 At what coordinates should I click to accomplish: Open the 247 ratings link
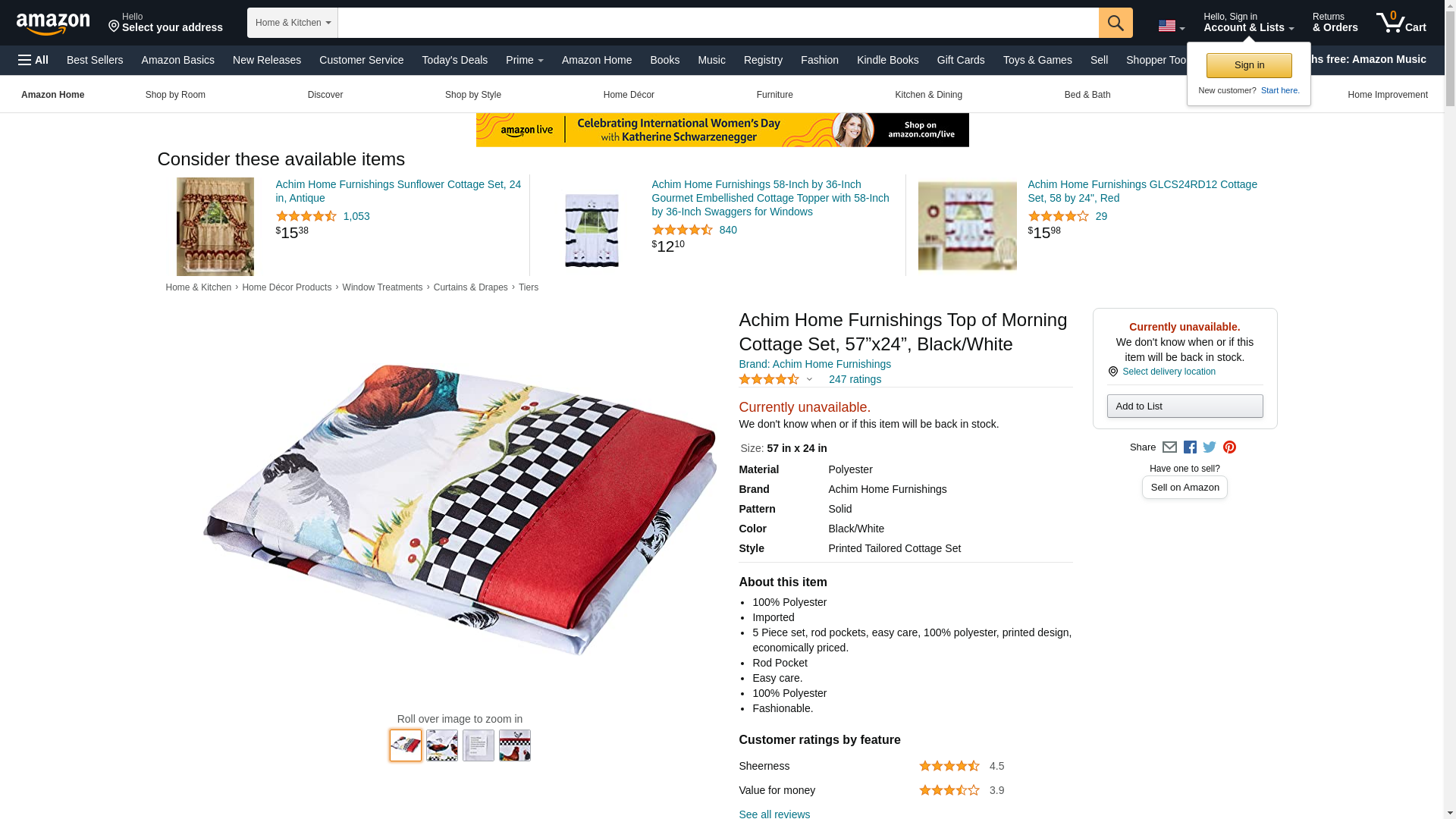855,379
